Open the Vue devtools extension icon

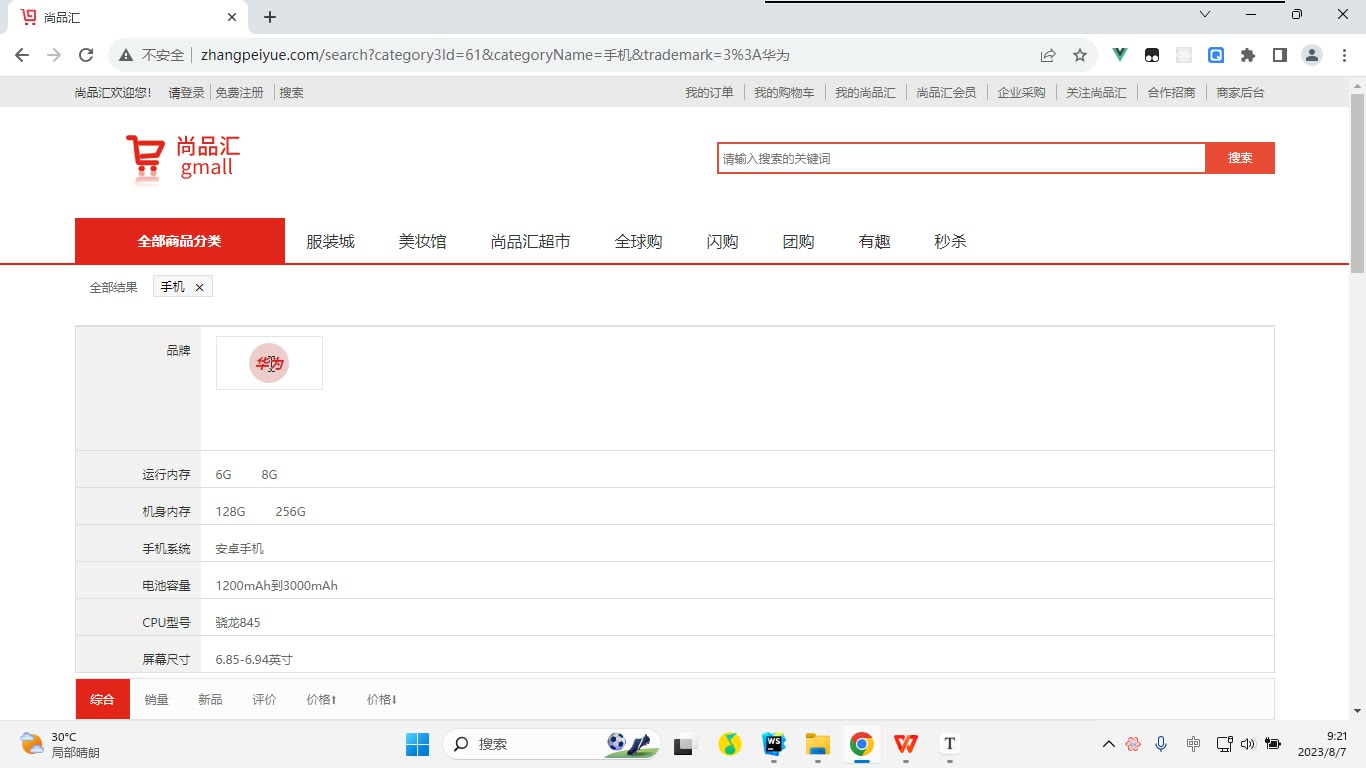1120,55
